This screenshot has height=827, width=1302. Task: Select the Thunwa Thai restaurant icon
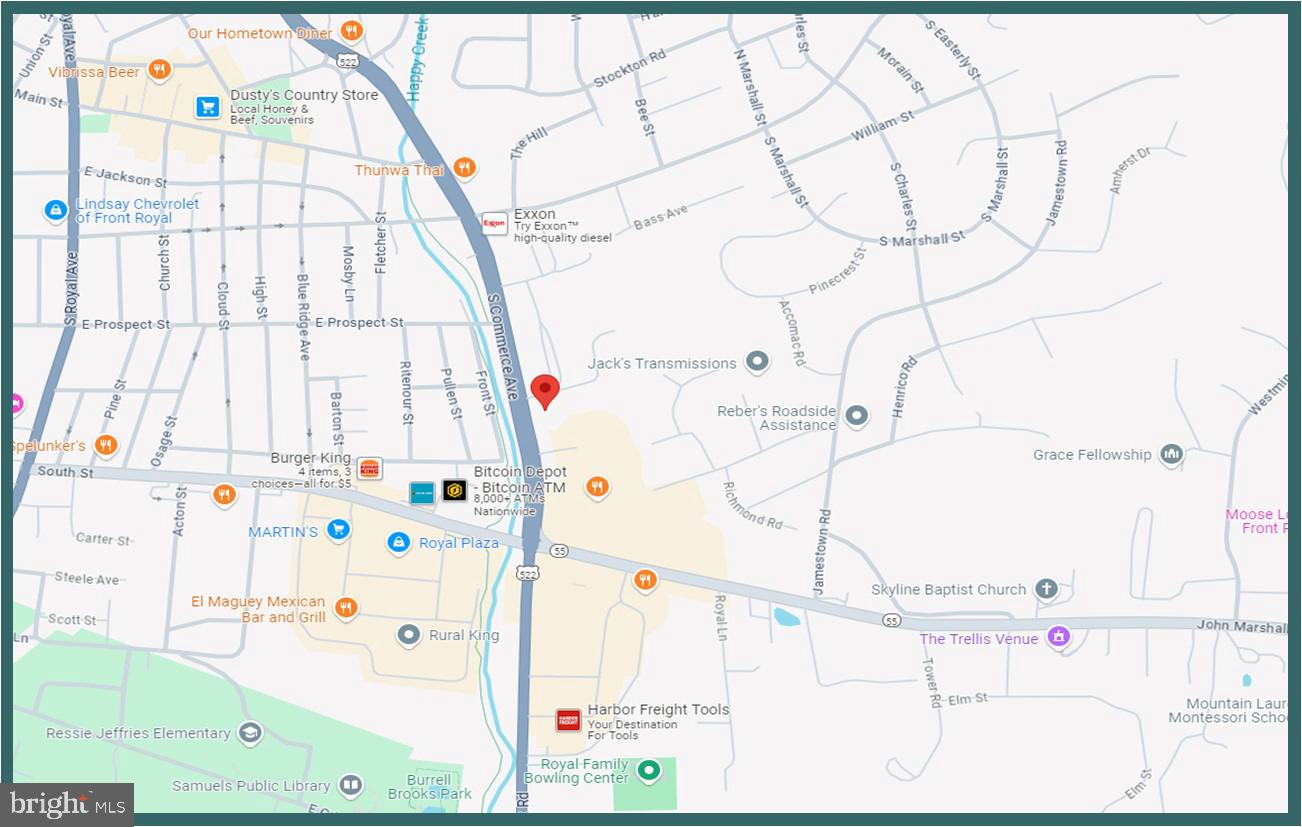pos(463,168)
